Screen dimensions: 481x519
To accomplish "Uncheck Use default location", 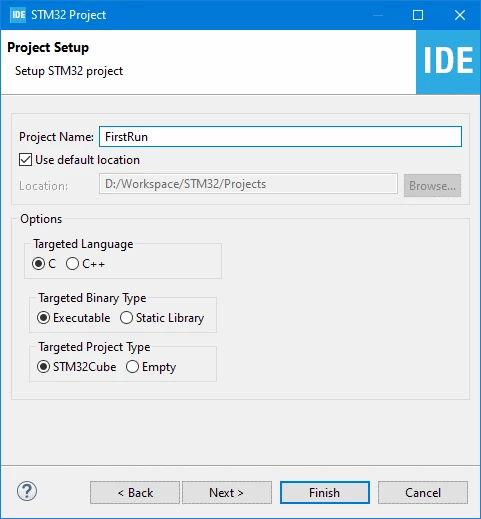I will pos(25,160).
